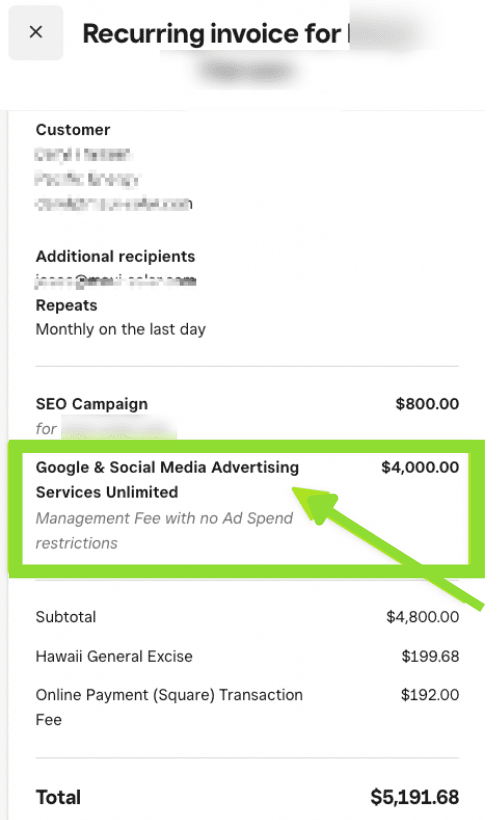Click the $192.00 fee amount
The height and width of the screenshot is (820, 500).
(430, 695)
